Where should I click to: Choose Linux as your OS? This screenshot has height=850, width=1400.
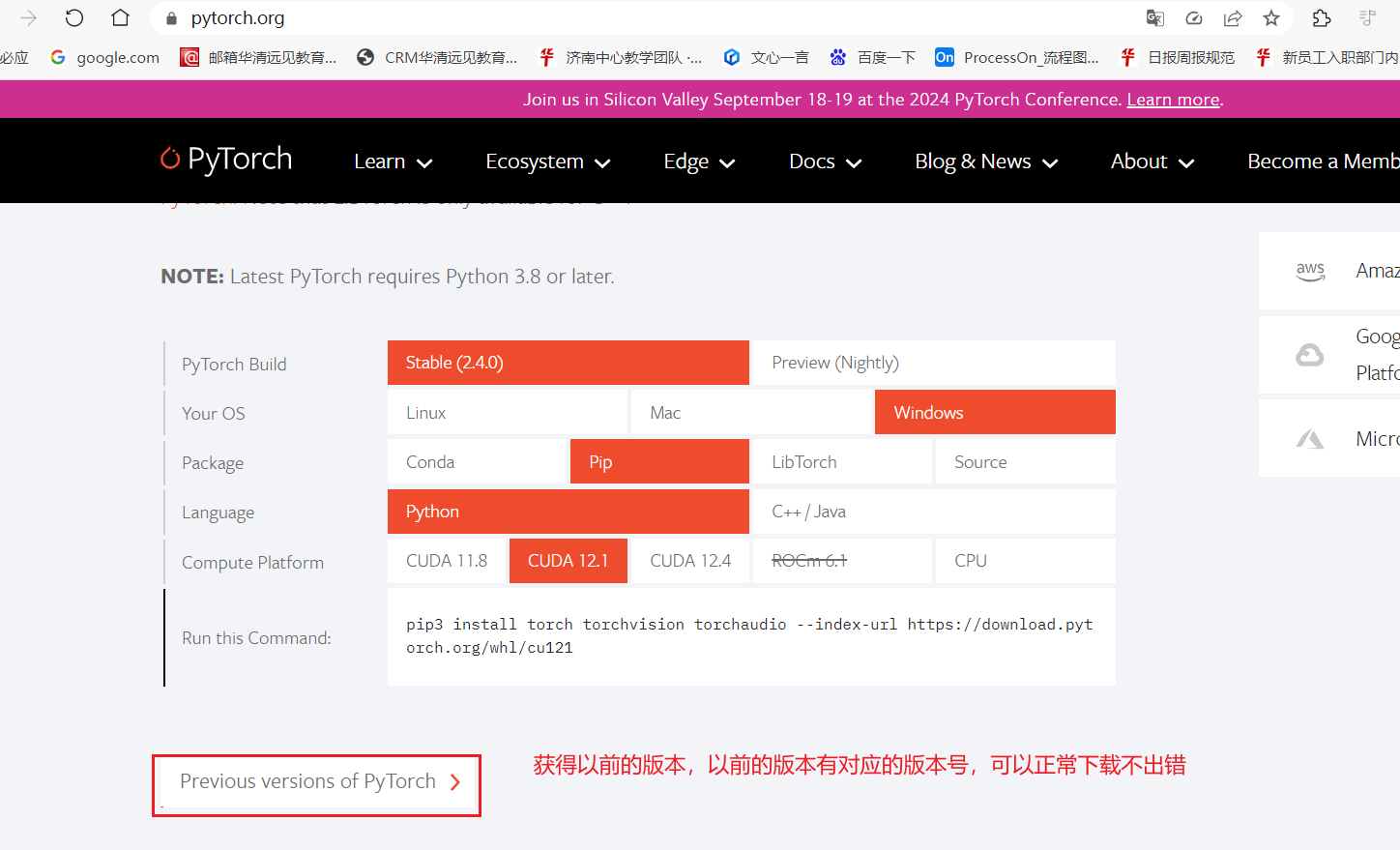point(508,412)
